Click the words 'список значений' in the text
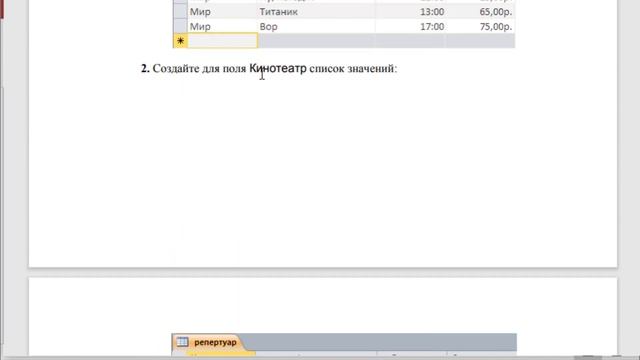The width and height of the screenshot is (640, 360). point(353,69)
